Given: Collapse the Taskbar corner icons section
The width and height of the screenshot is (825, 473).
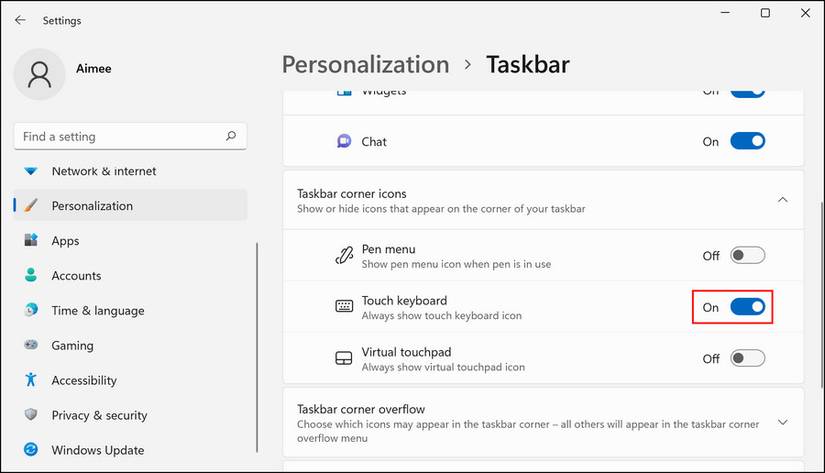Looking at the screenshot, I should [783, 199].
